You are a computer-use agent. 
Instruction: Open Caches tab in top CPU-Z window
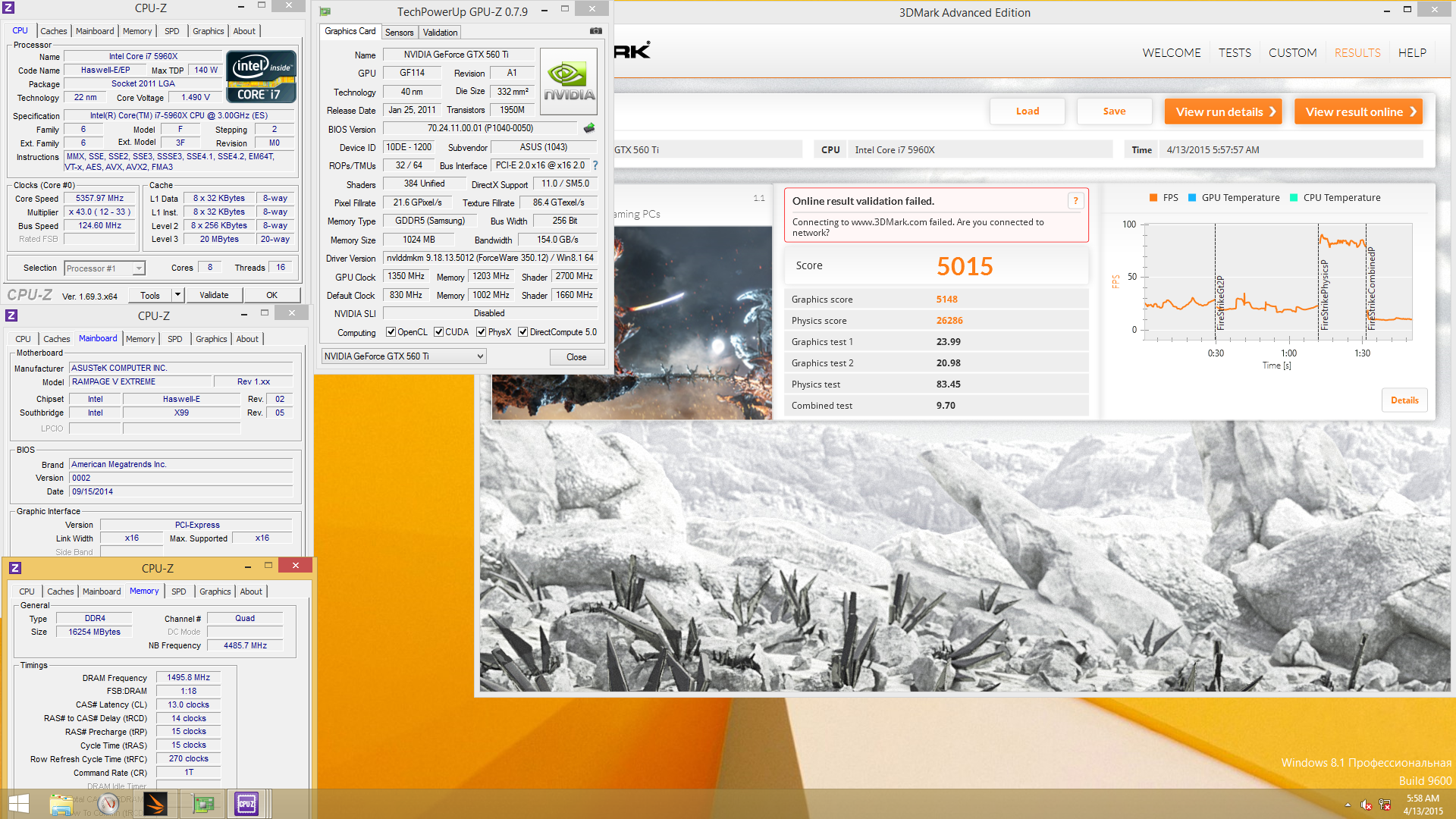click(54, 31)
